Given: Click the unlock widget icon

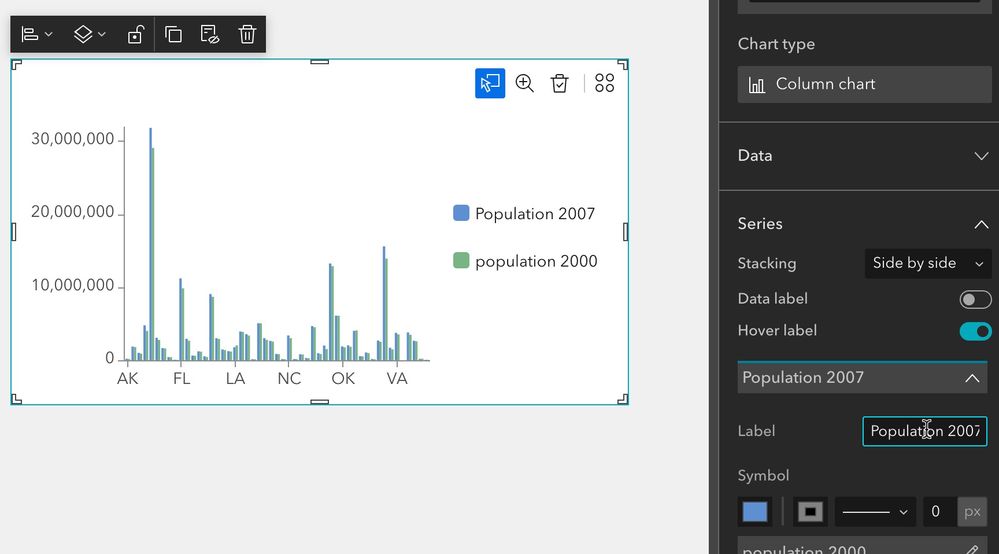Looking at the screenshot, I should (136, 34).
